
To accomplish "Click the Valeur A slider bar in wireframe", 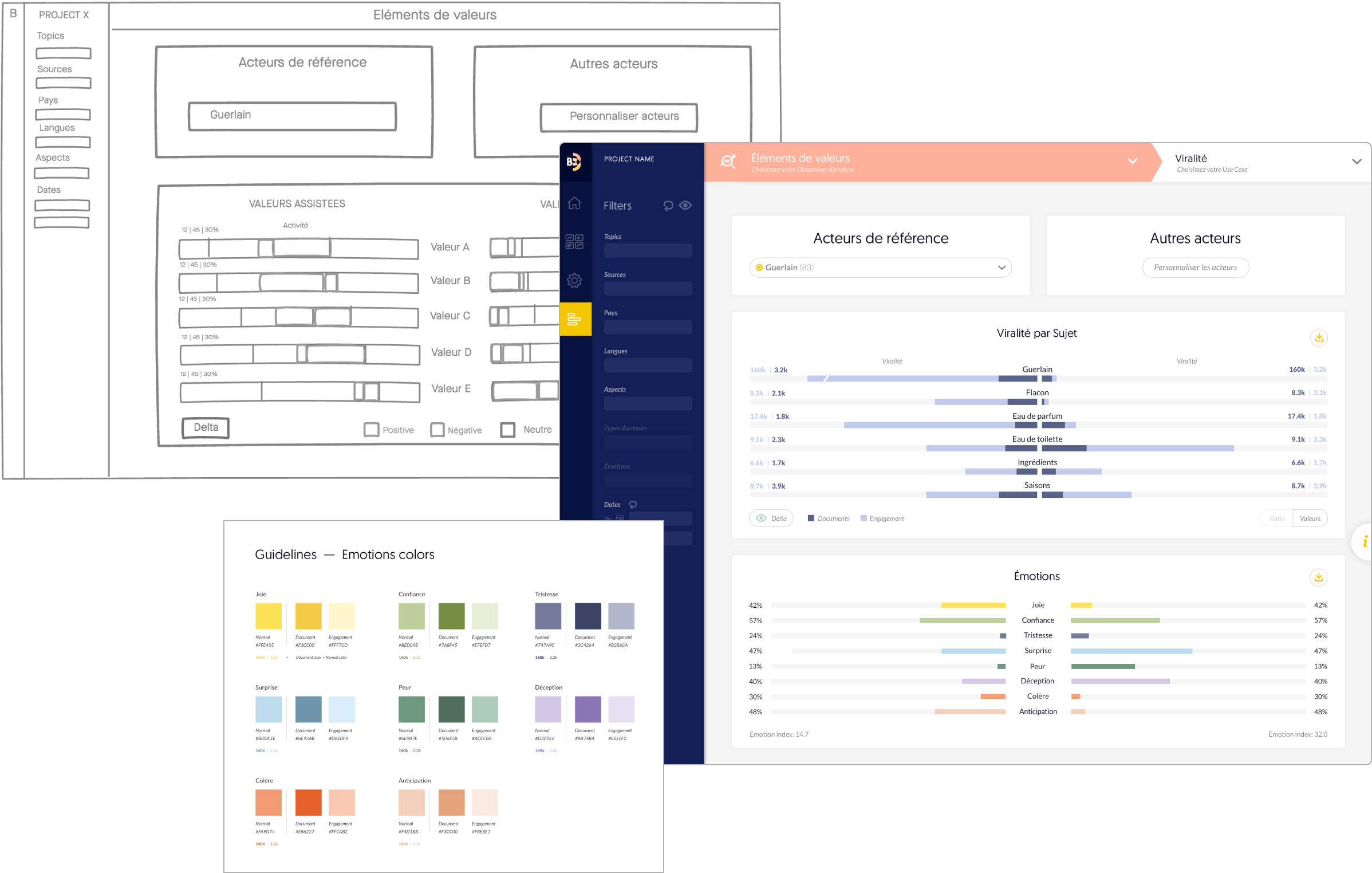I will [298, 249].
